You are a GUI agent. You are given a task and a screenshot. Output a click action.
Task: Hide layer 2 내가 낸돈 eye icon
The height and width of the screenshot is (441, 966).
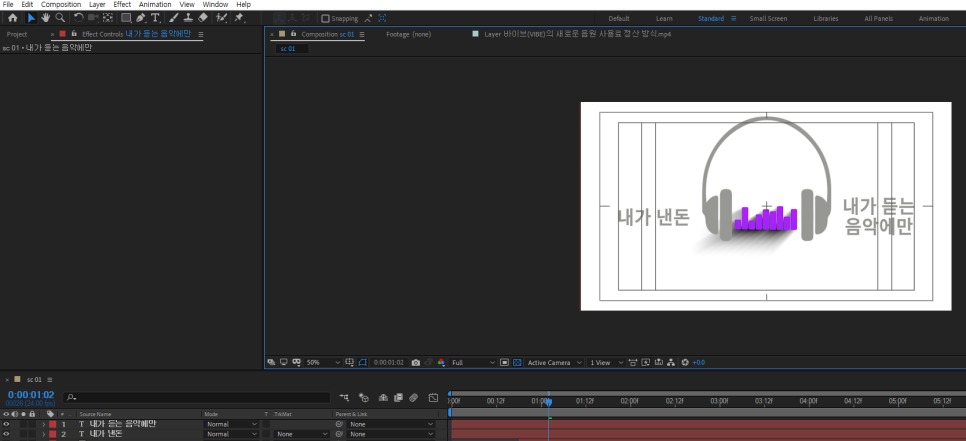pos(6,434)
